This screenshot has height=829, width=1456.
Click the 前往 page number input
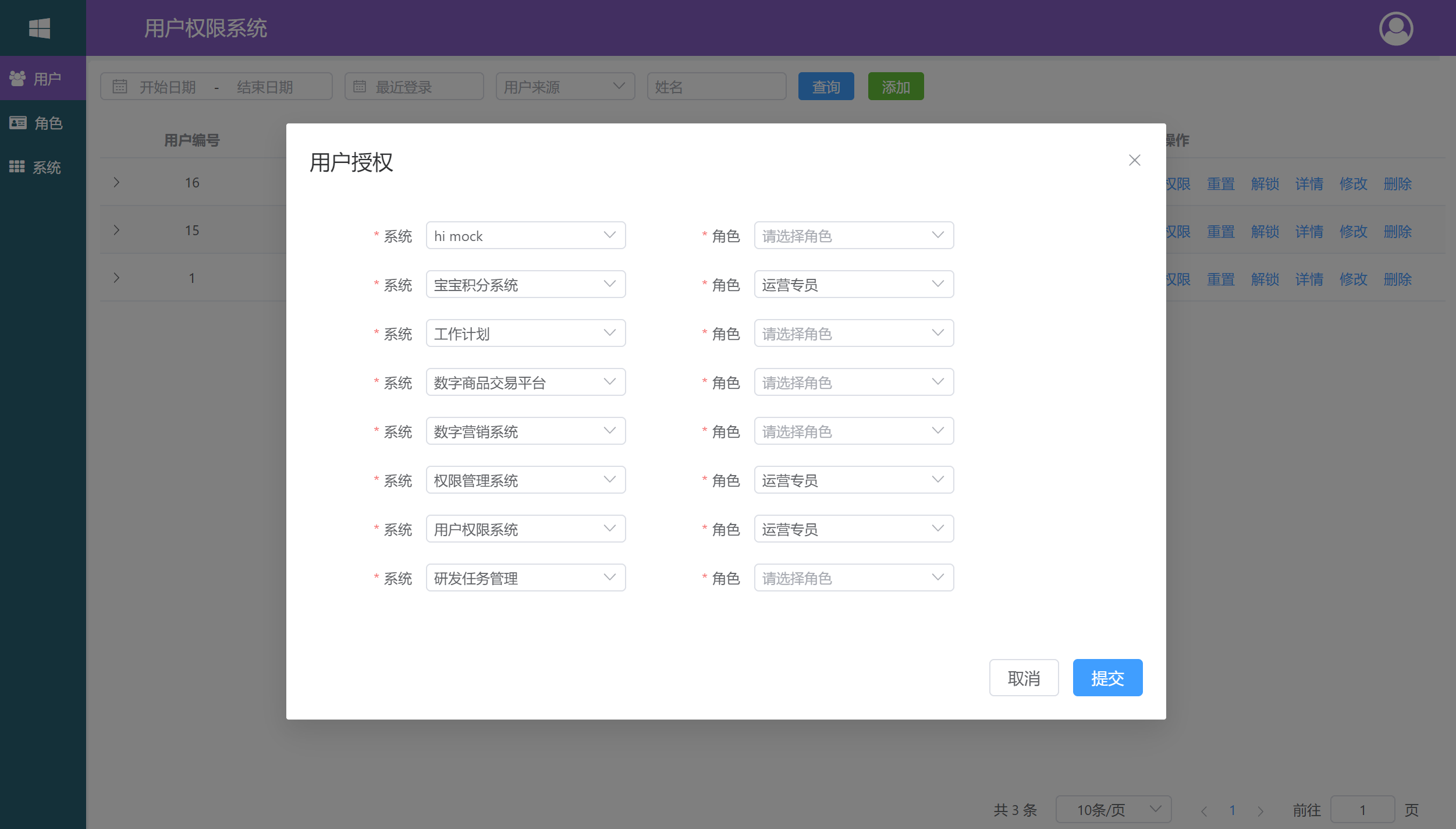click(x=1362, y=809)
